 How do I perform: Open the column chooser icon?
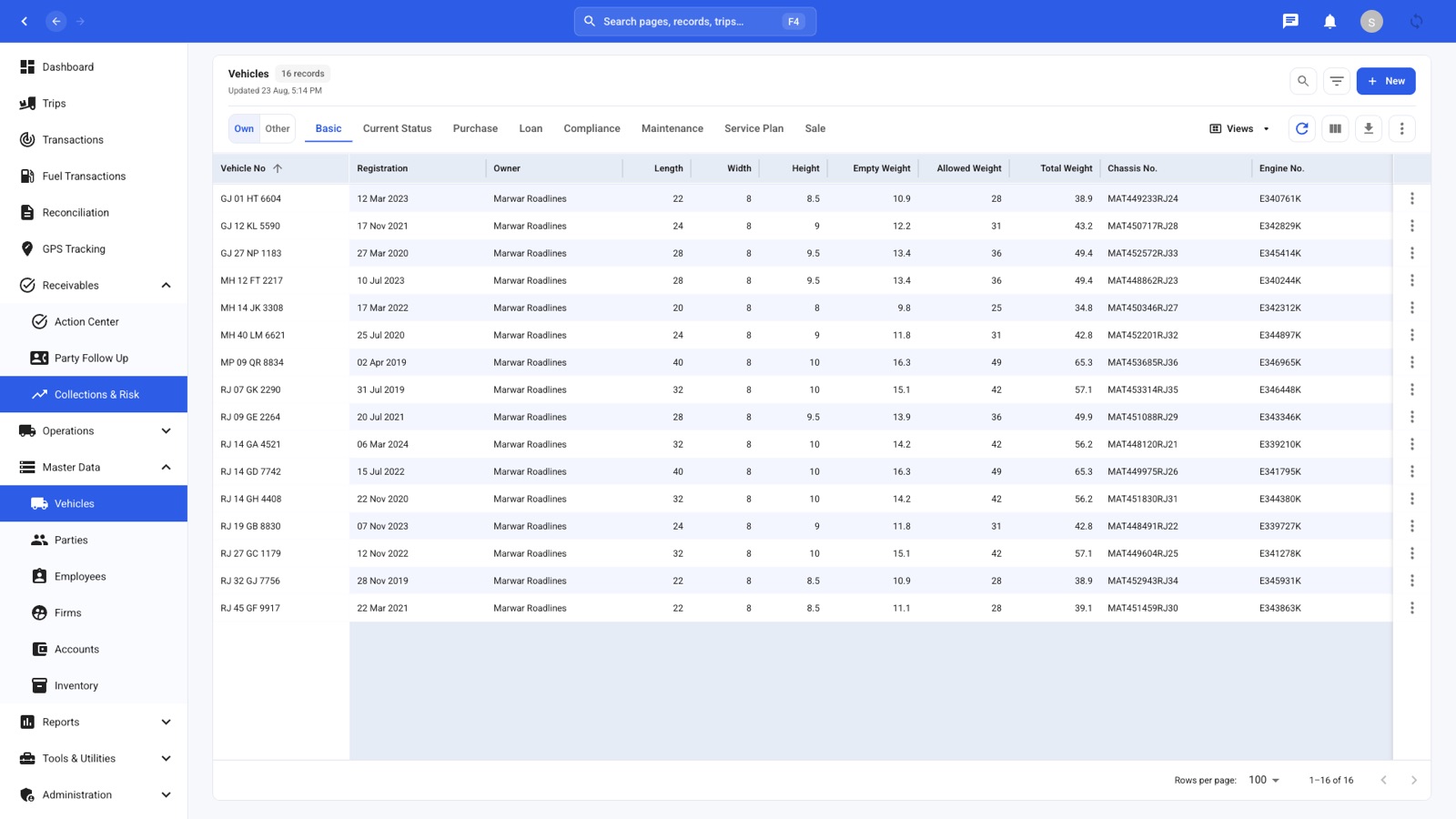tap(1335, 128)
